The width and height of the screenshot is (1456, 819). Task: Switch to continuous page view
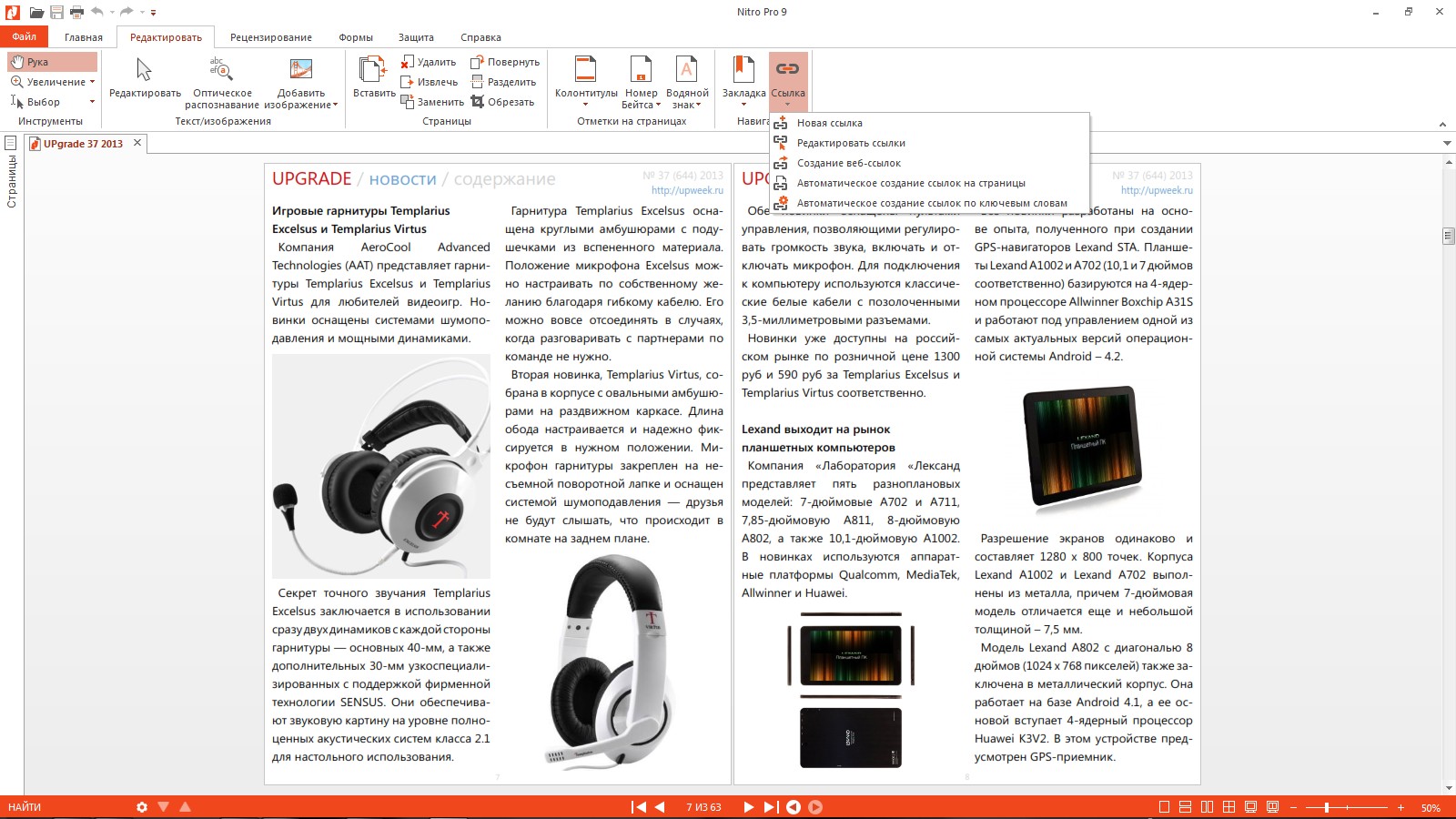(1185, 807)
